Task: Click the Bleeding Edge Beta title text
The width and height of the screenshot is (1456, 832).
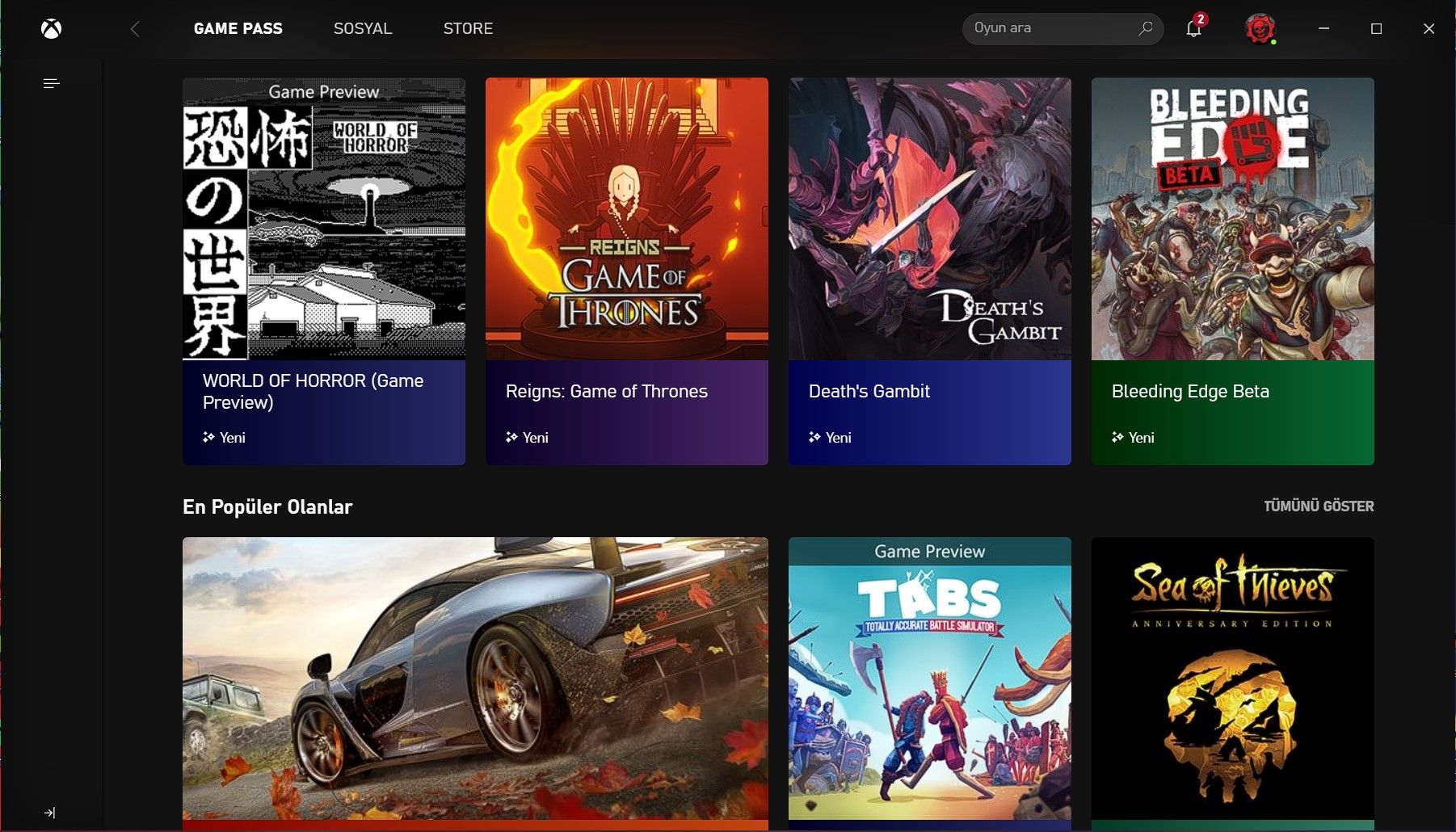Action: point(1190,392)
